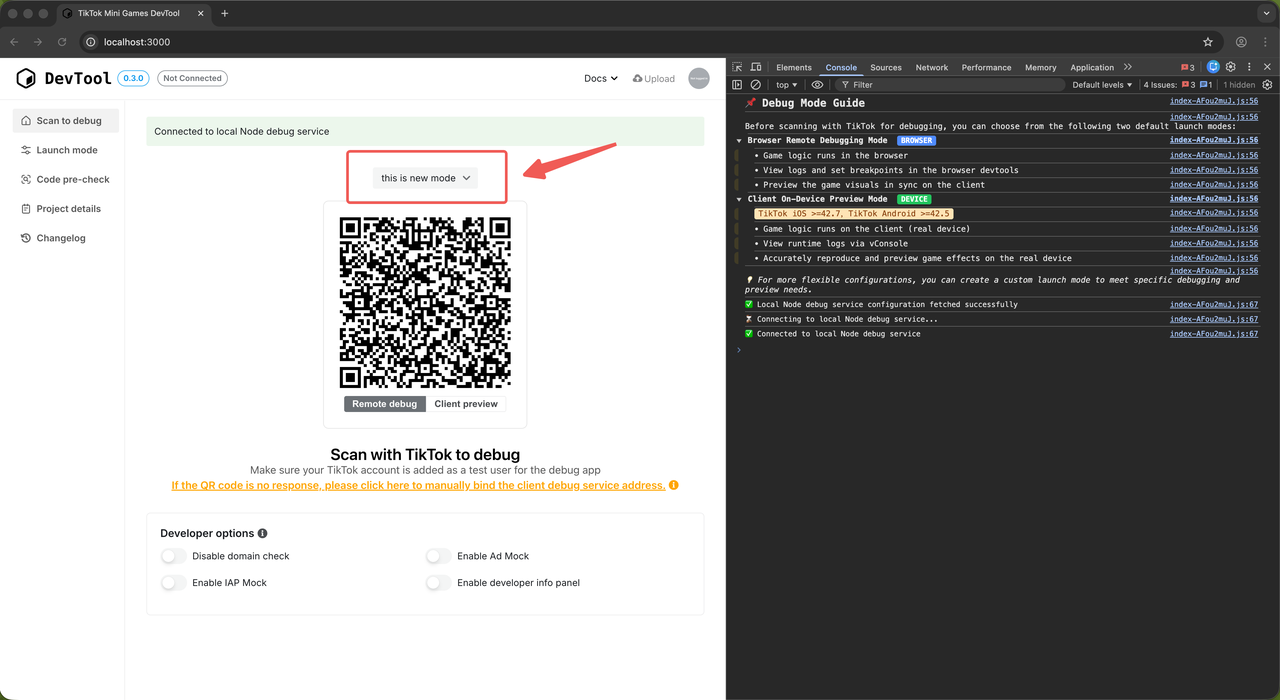Open Launch mode in the sidebar

click(66, 150)
